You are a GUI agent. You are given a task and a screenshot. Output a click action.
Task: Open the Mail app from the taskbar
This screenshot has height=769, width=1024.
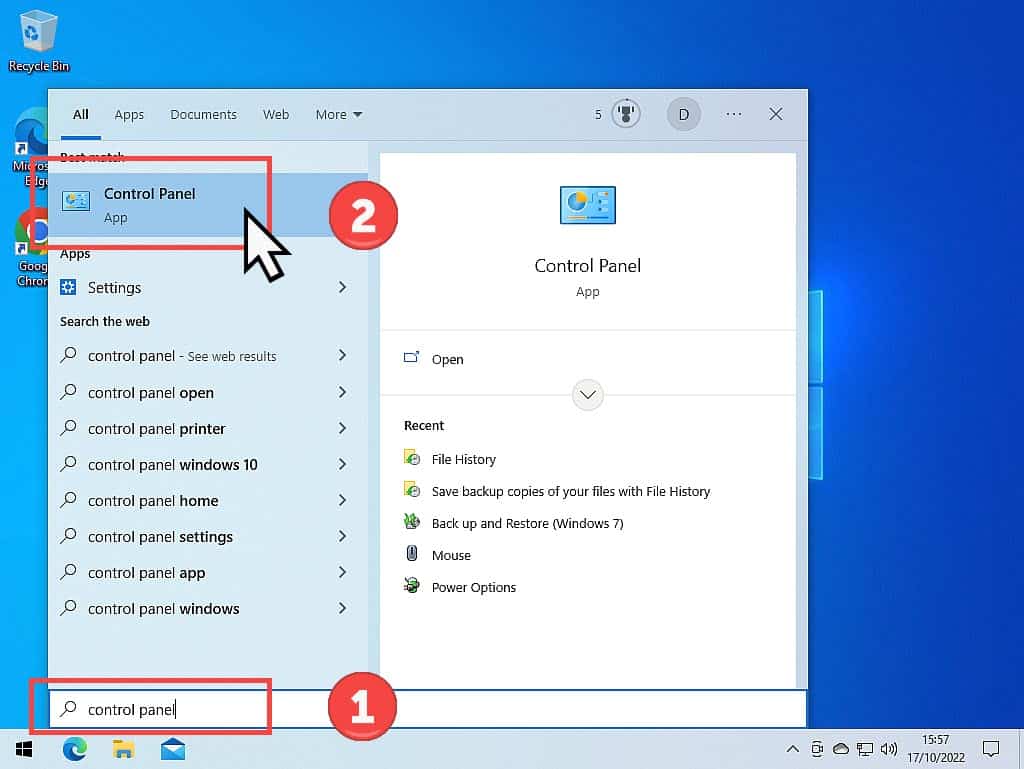(x=172, y=748)
